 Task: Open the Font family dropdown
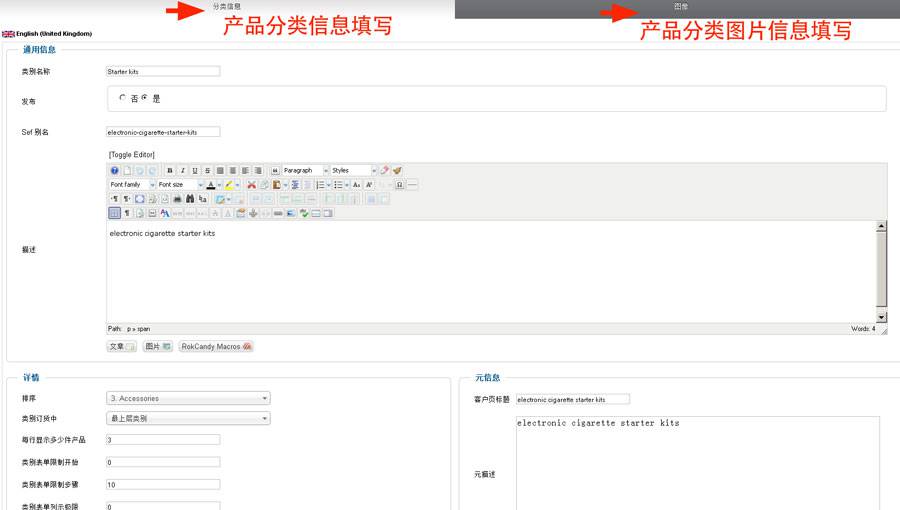tap(132, 185)
